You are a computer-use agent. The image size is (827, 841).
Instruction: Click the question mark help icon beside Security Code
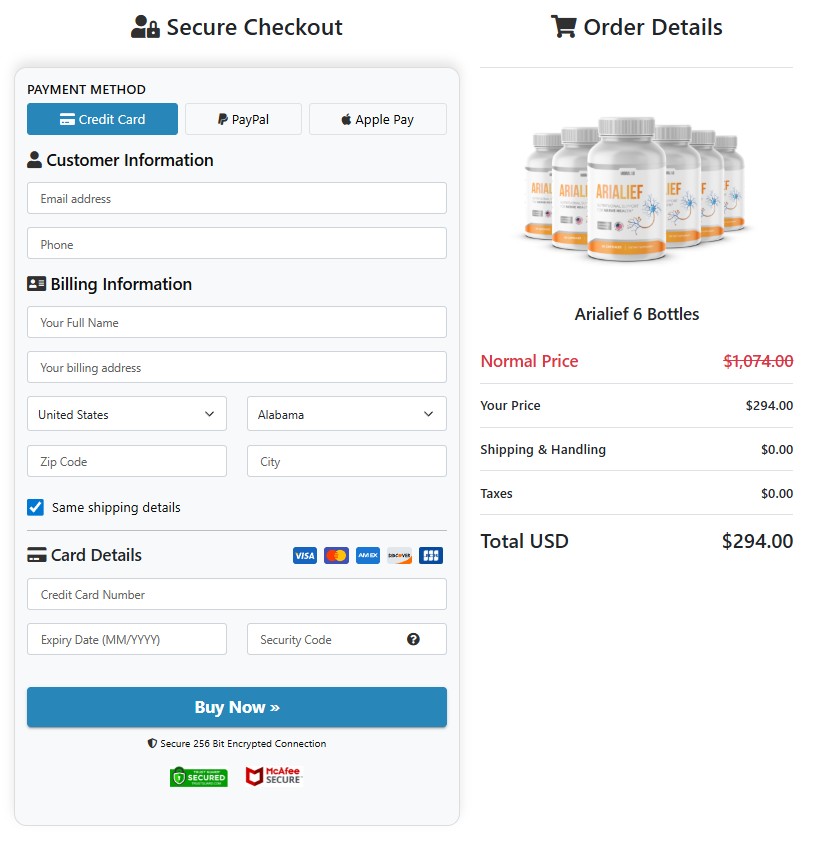coord(414,639)
